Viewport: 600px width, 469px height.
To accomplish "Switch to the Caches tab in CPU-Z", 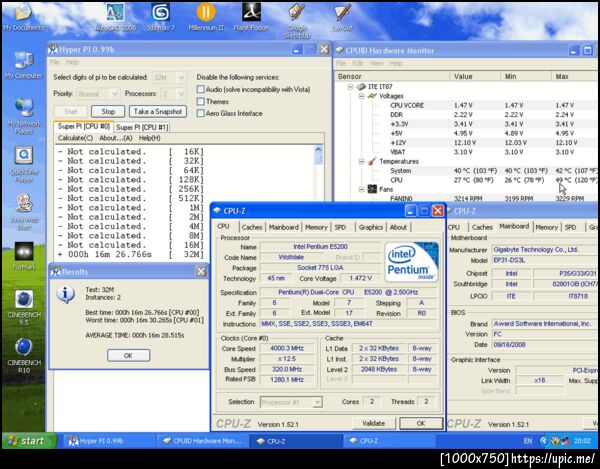I will click(252, 227).
